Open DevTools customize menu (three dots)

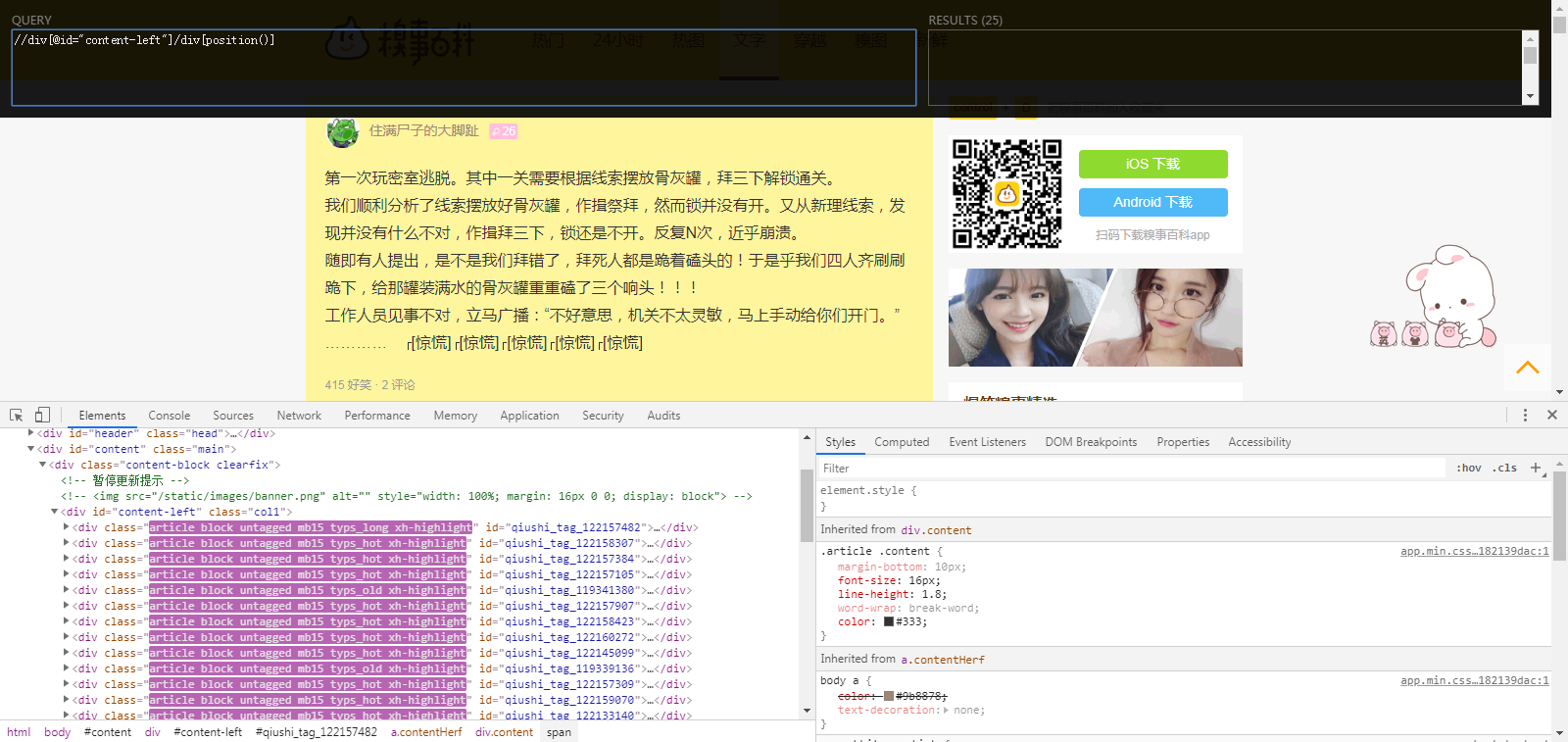[1525, 415]
